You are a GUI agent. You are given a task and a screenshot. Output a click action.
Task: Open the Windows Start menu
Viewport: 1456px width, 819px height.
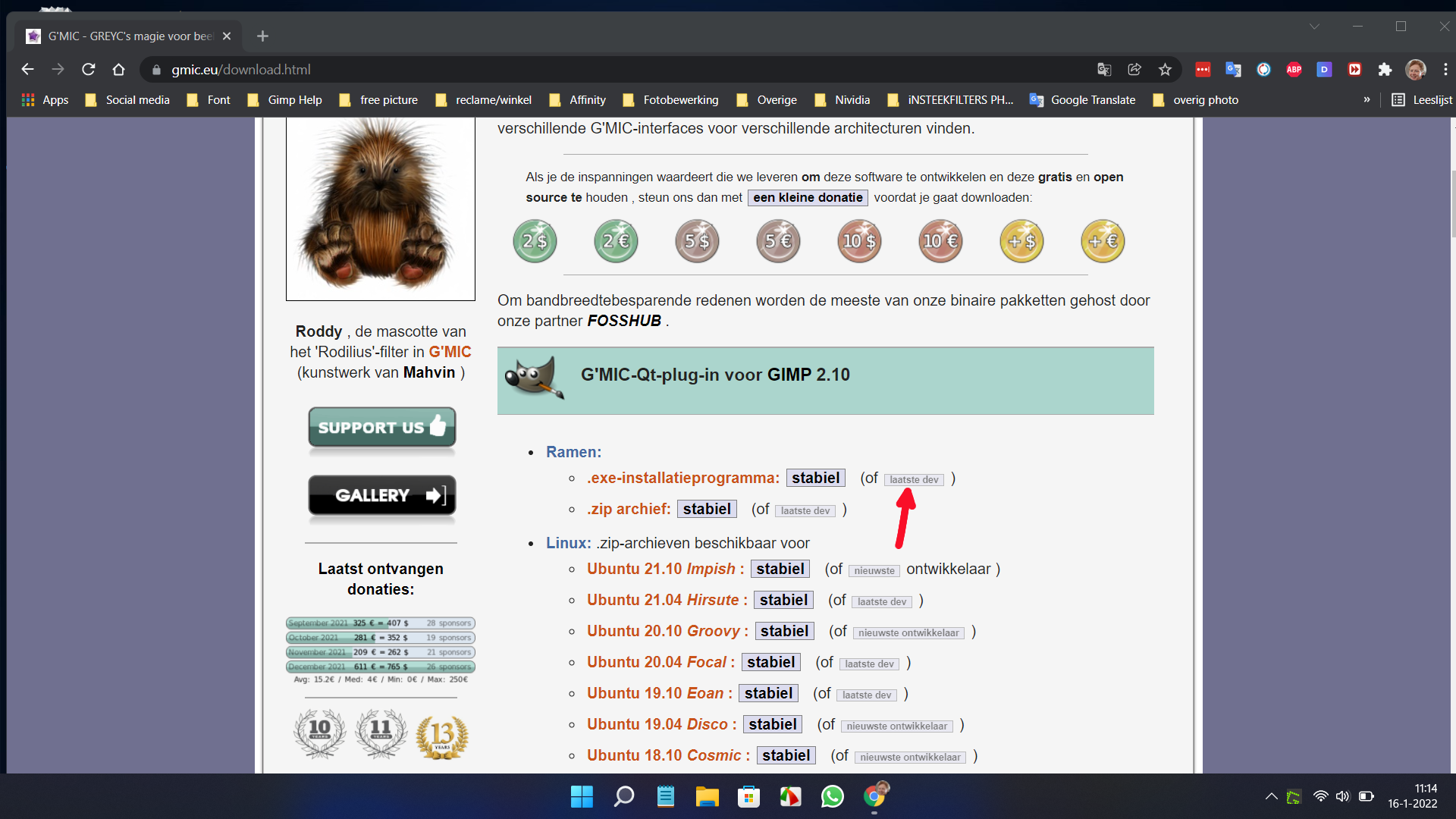(582, 796)
